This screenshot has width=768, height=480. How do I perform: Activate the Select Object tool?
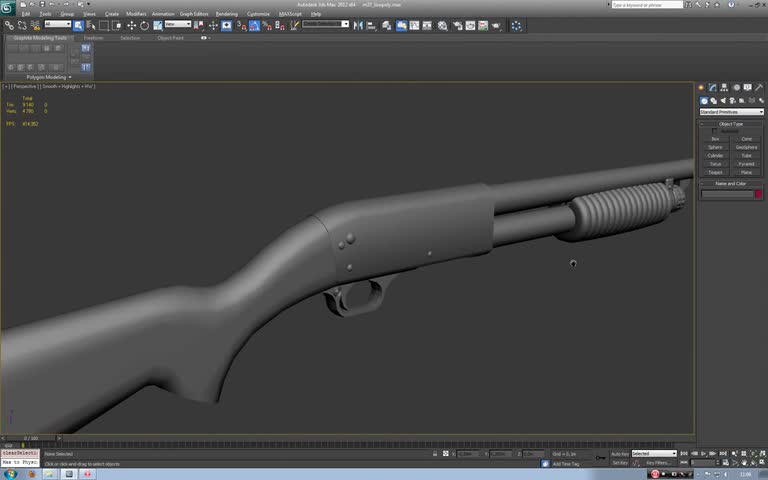(78, 25)
